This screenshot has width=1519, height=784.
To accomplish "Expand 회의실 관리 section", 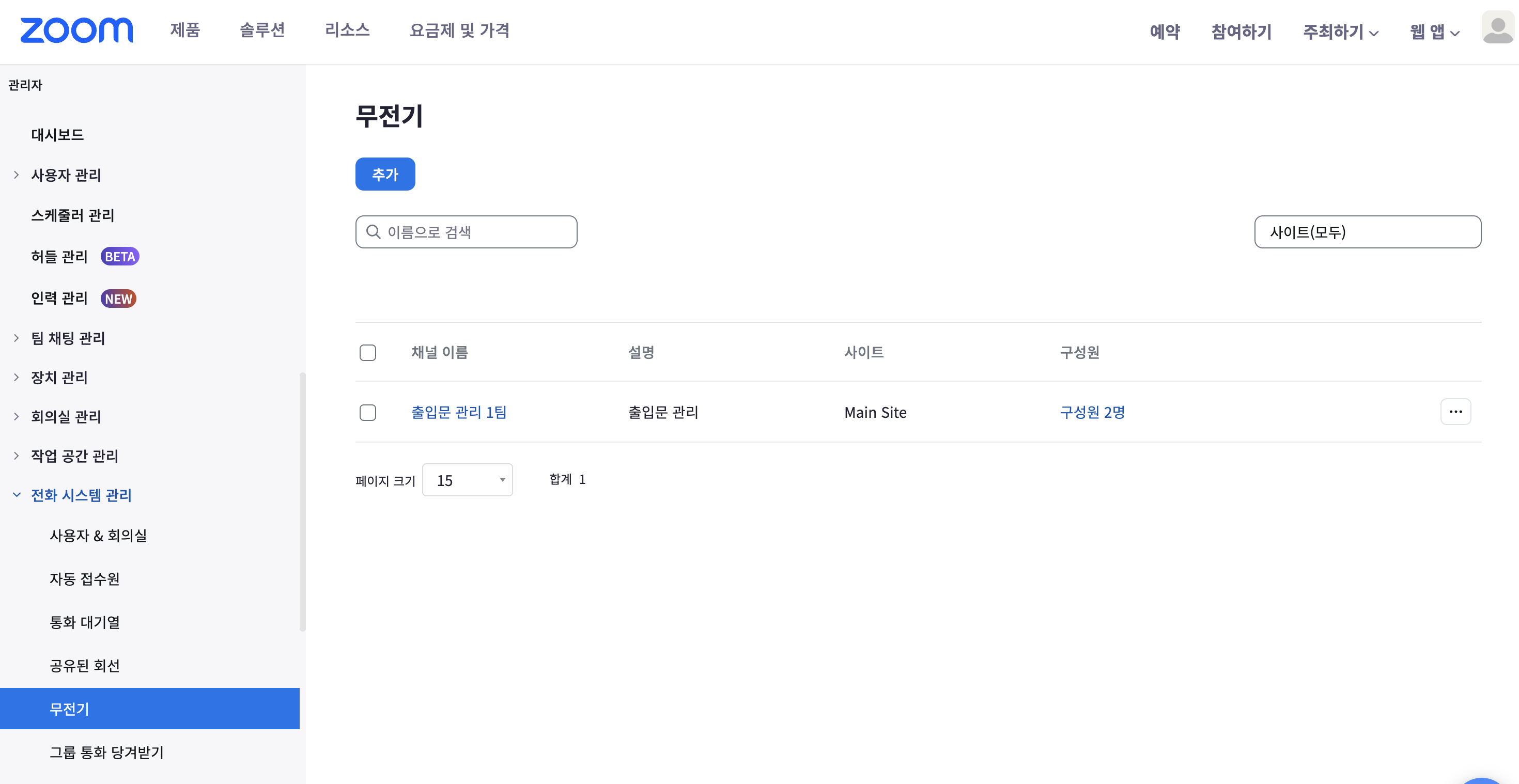I will point(17,417).
